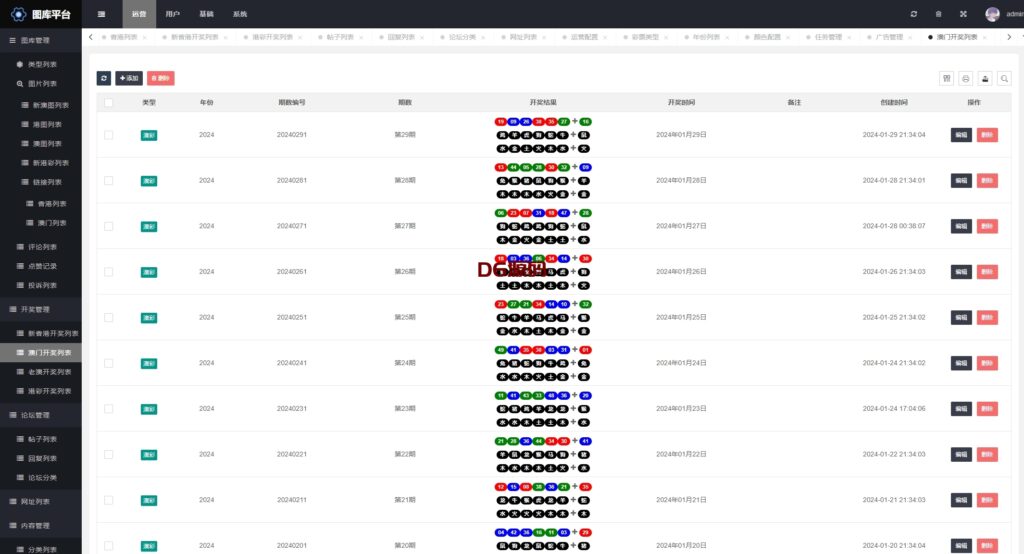Edit the row dated 2024年01月25日
Viewport: 1024px width, 554px height.
click(x=961, y=318)
